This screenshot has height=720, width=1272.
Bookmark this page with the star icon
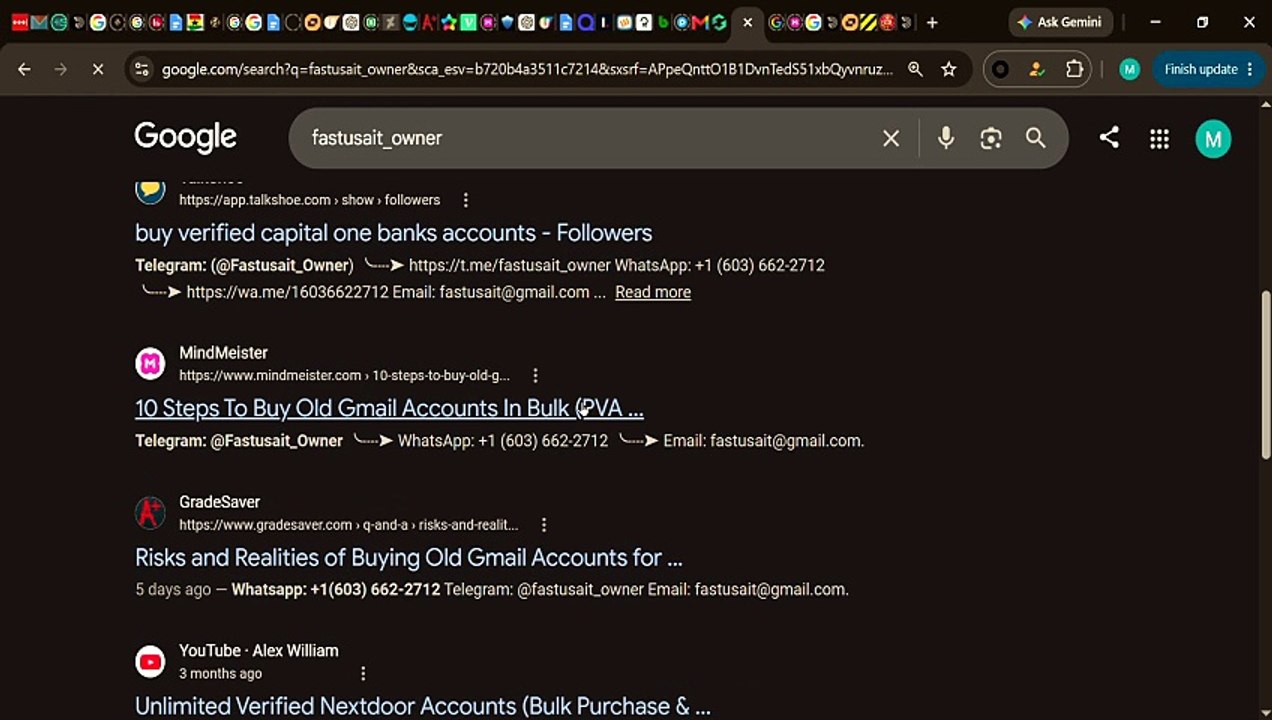[x=949, y=69]
